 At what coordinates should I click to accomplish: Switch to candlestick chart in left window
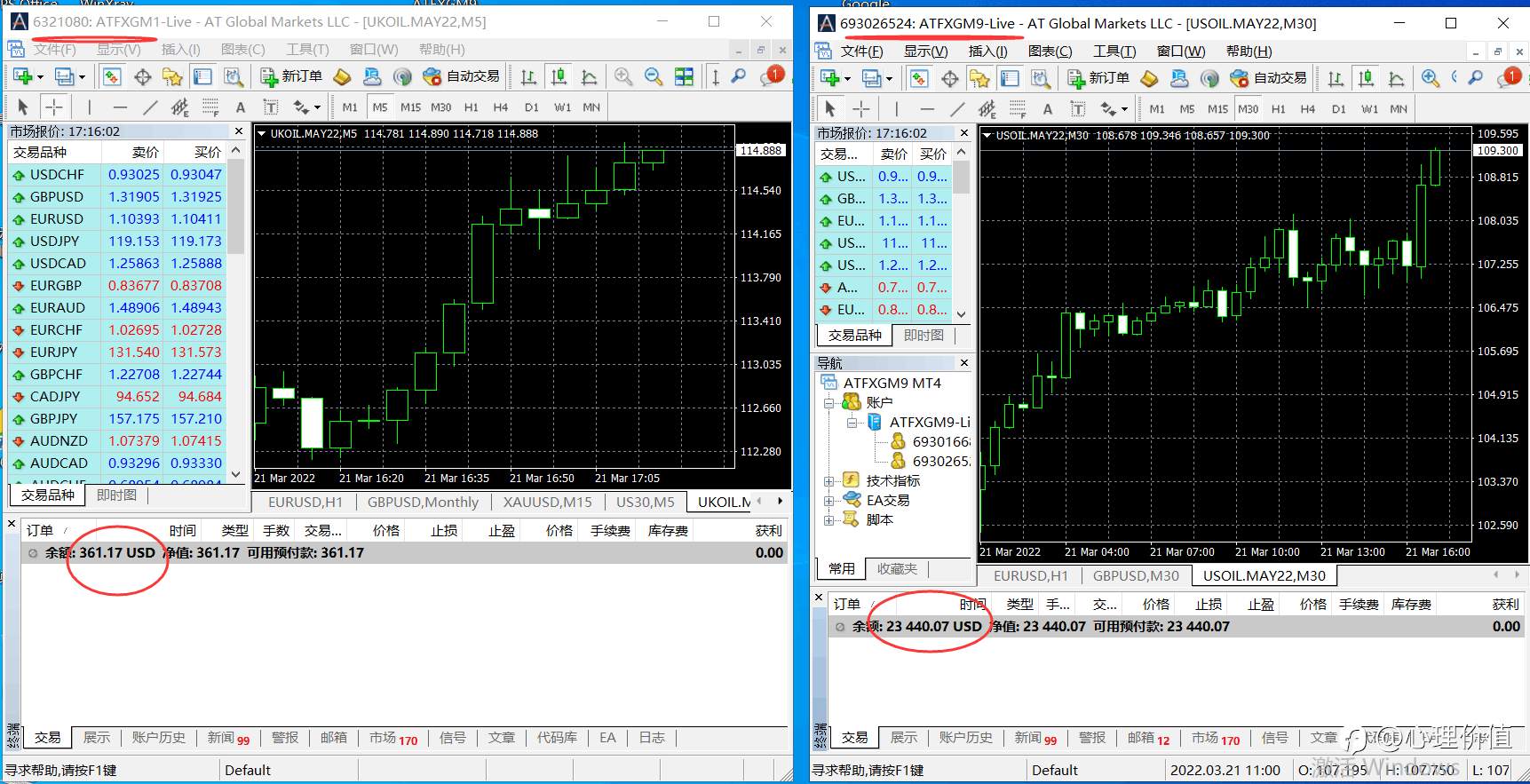(x=559, y=76)
